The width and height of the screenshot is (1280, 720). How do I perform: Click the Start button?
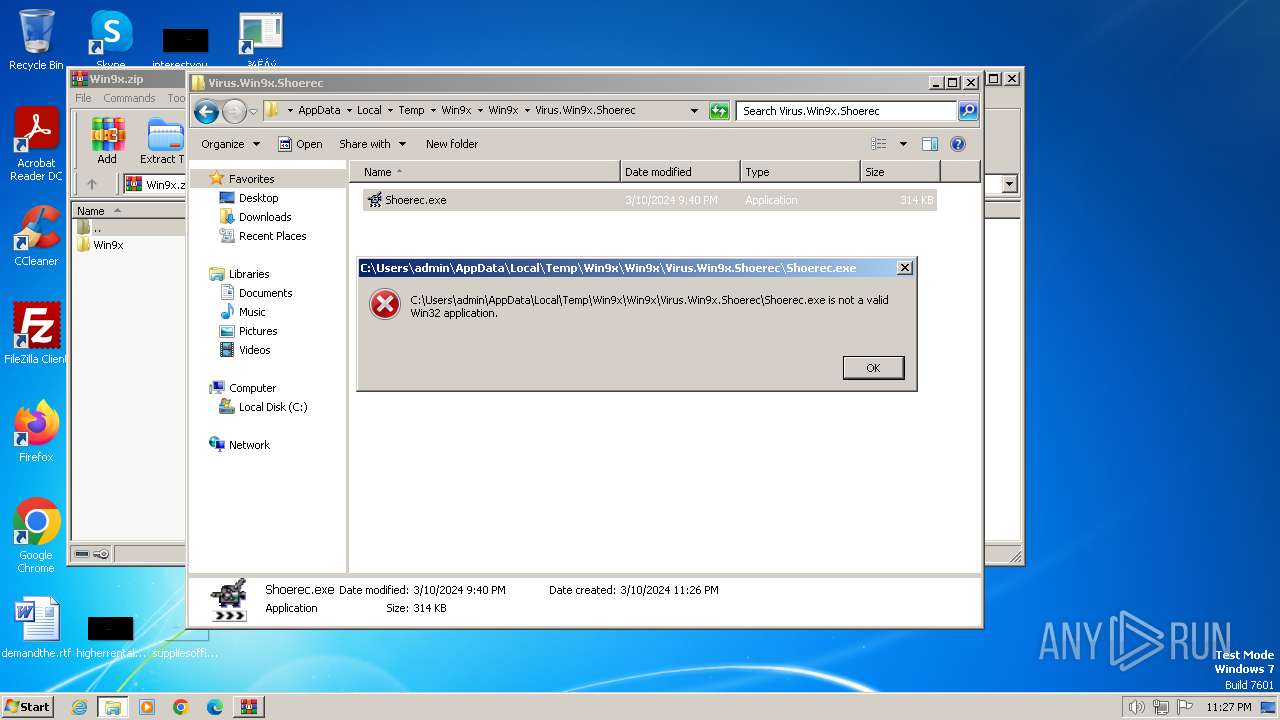[27, 706]
